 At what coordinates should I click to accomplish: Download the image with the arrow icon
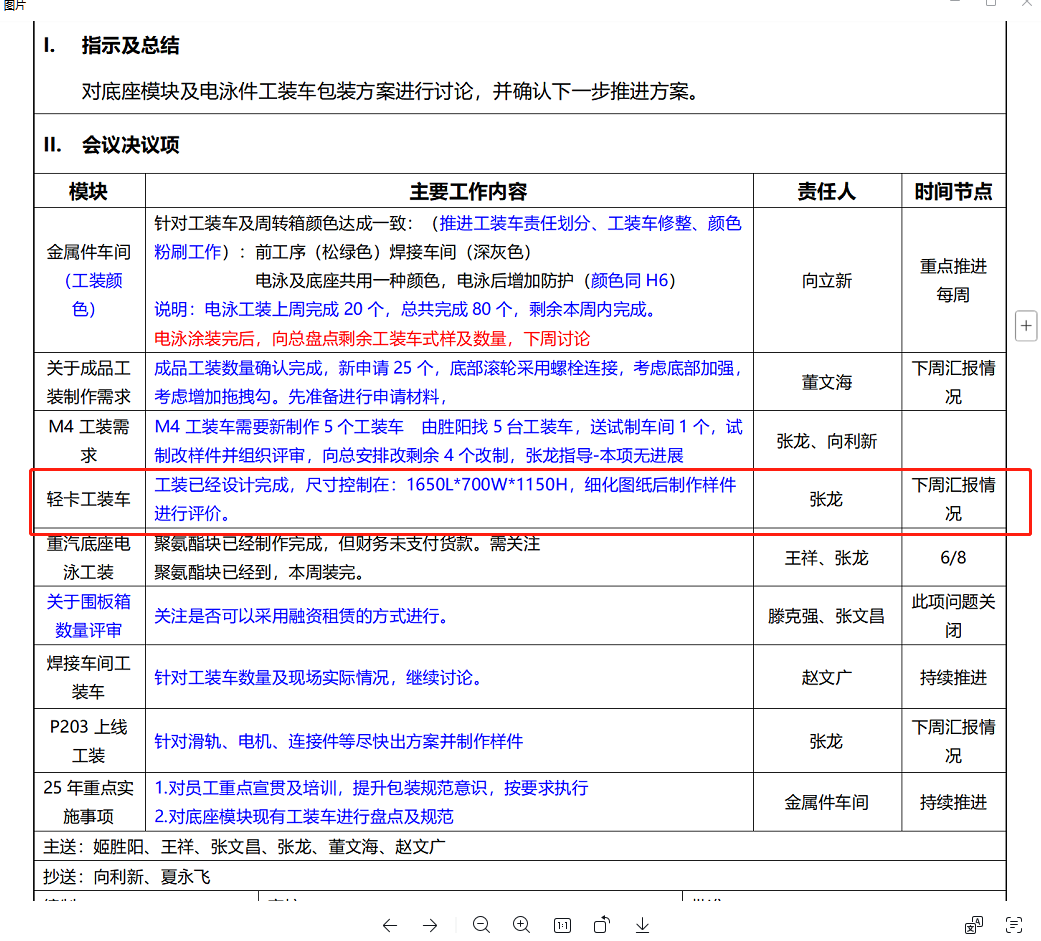(642, 925)
